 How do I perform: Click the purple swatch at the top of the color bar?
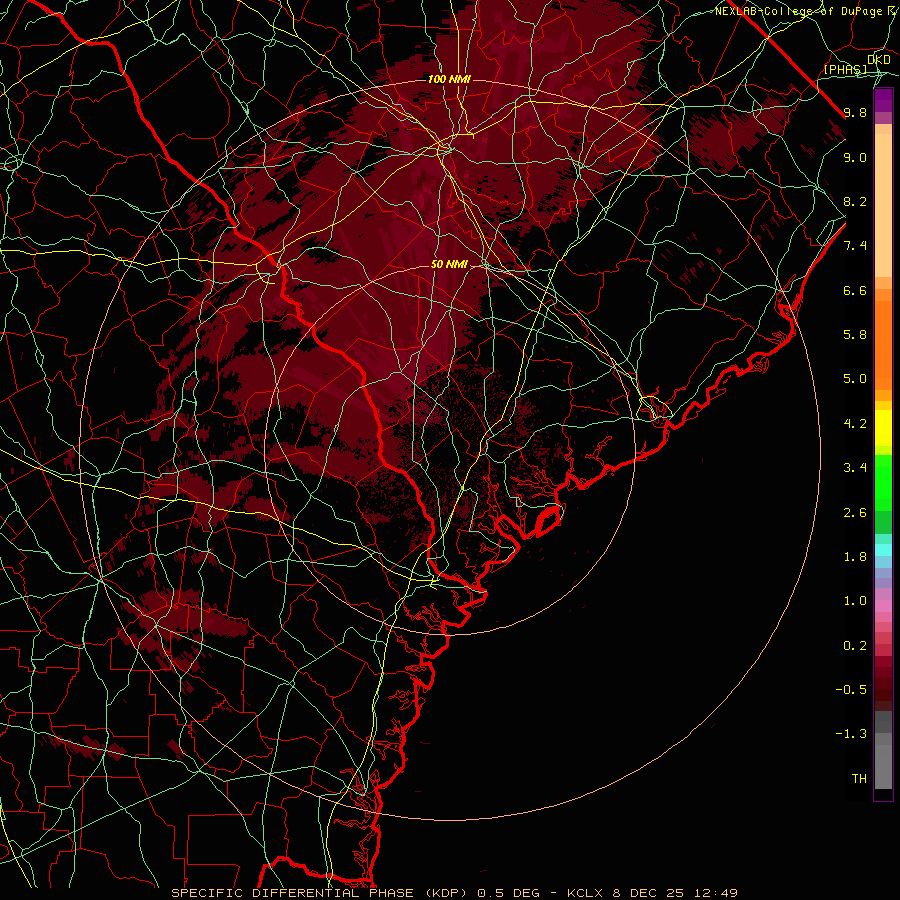pos(883,100)
